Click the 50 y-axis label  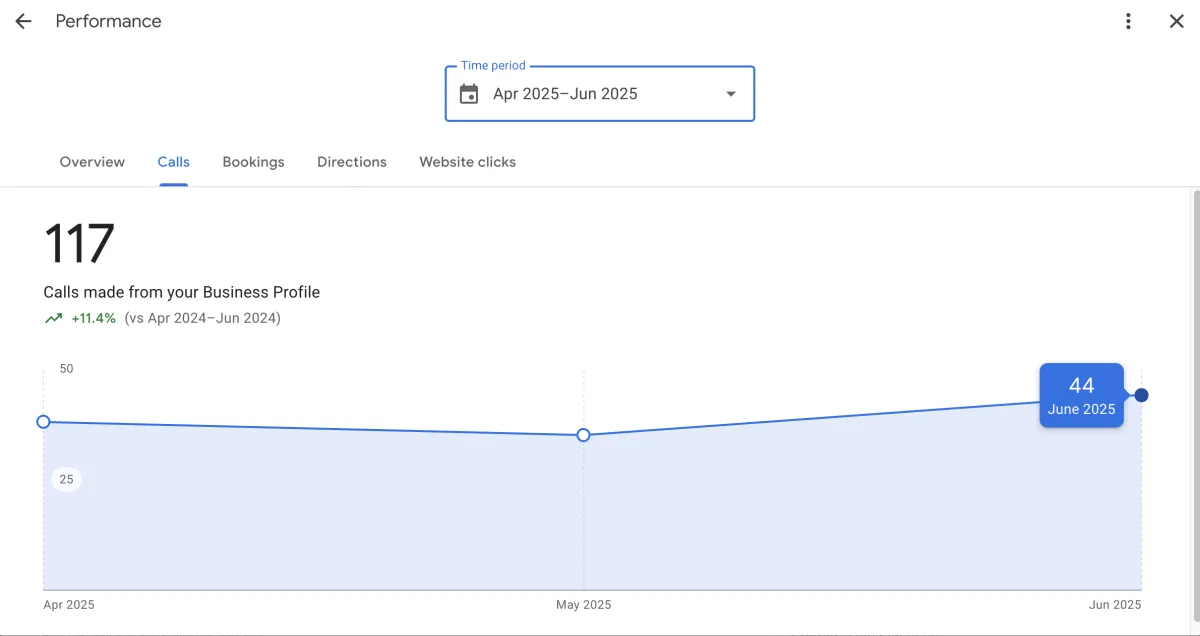[x=66, y=369]
